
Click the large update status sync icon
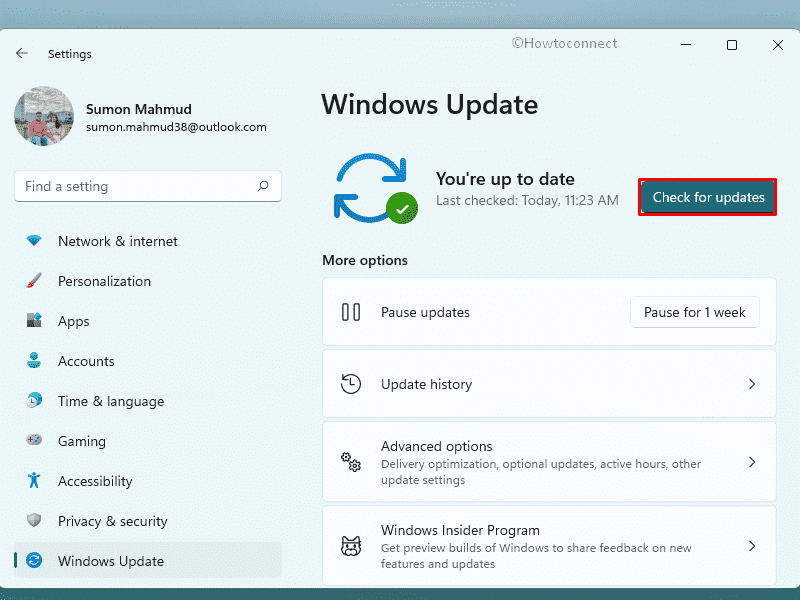coord(376,188)
